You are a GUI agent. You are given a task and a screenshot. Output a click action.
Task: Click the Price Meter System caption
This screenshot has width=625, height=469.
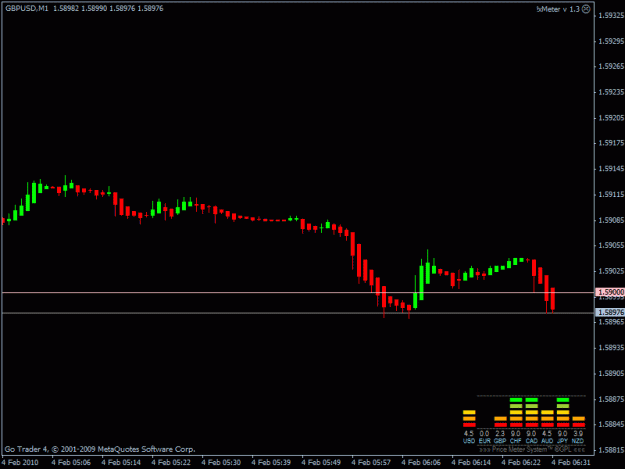(x=532, y=449)
